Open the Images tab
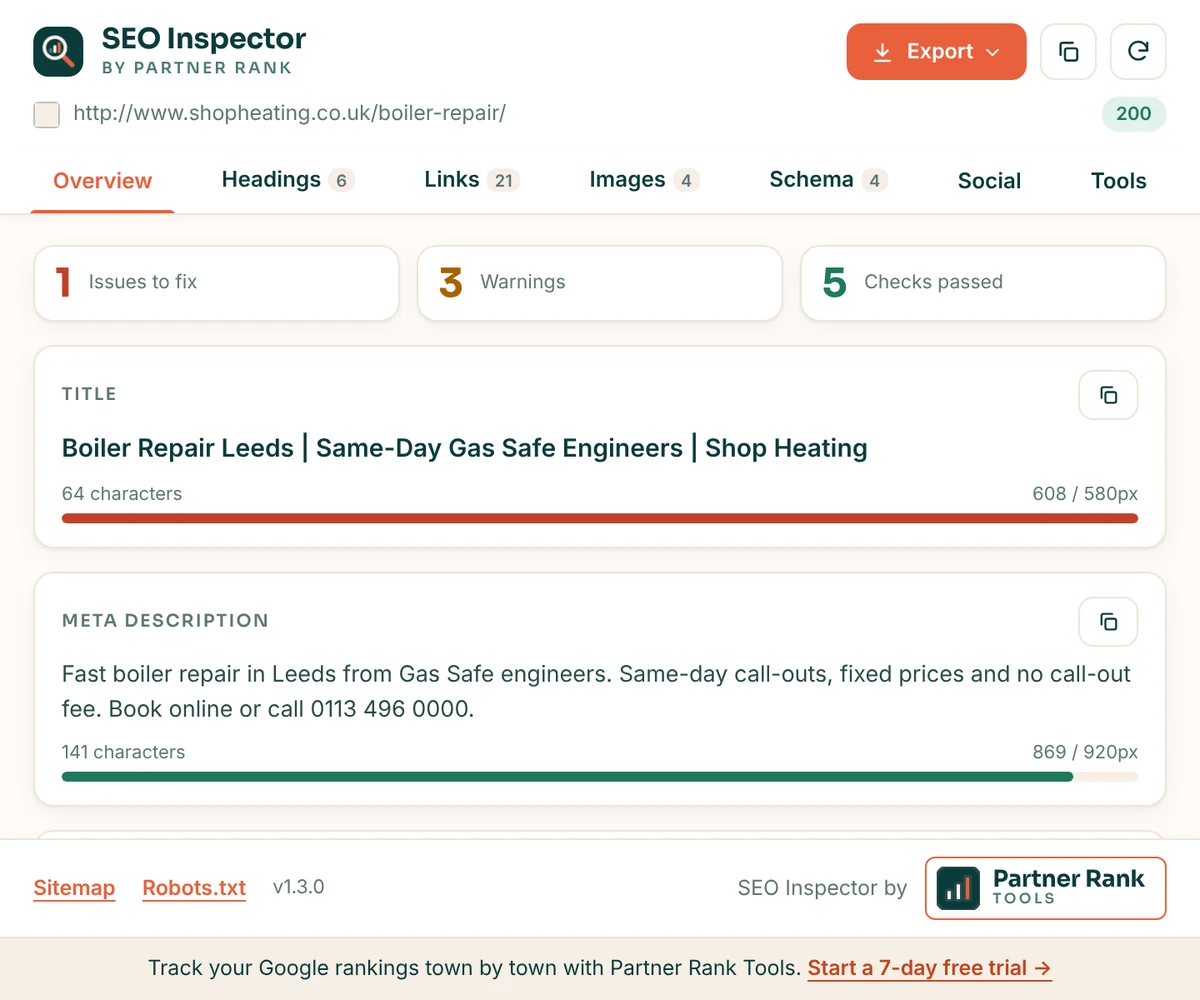1200x1000 pixels. [x=644, y=181]
